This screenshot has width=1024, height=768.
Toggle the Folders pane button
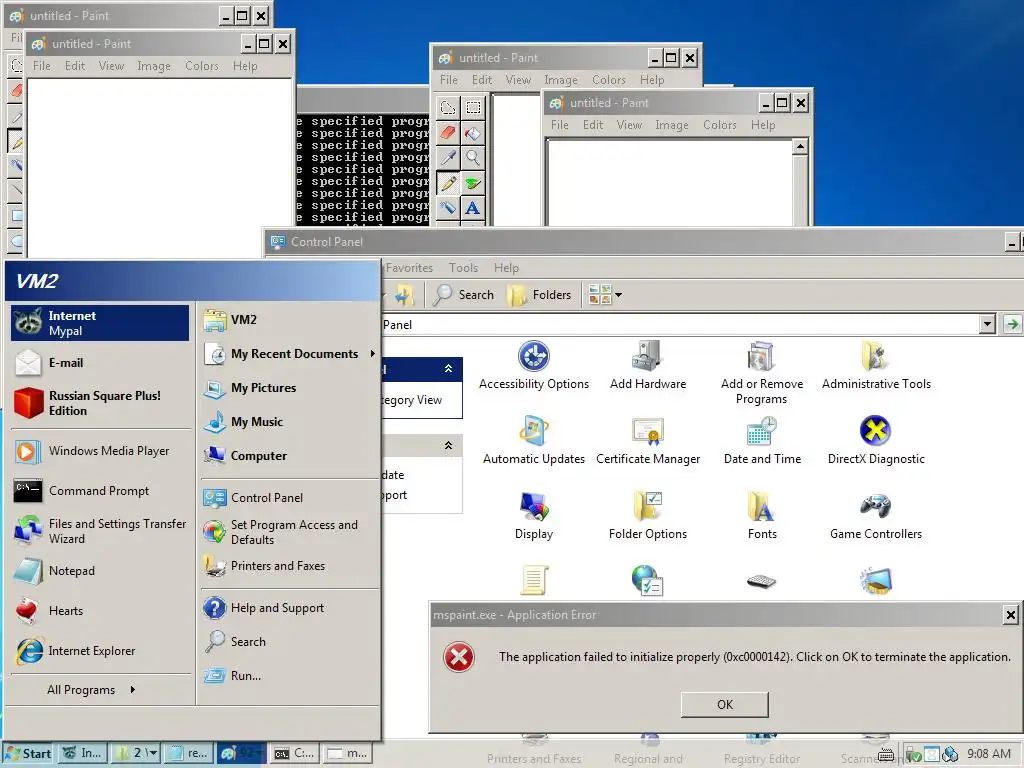click(x=539, y=295)
